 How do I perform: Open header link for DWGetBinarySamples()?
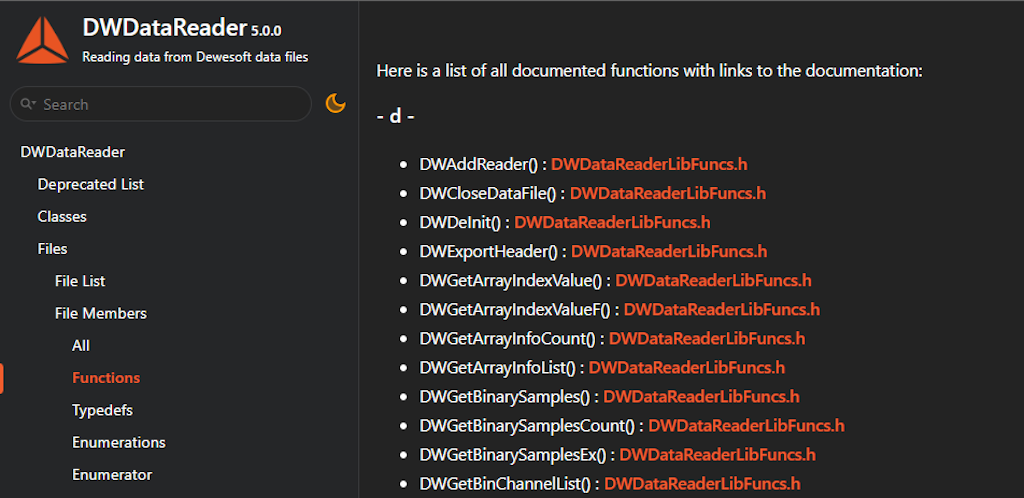(701, 397)
